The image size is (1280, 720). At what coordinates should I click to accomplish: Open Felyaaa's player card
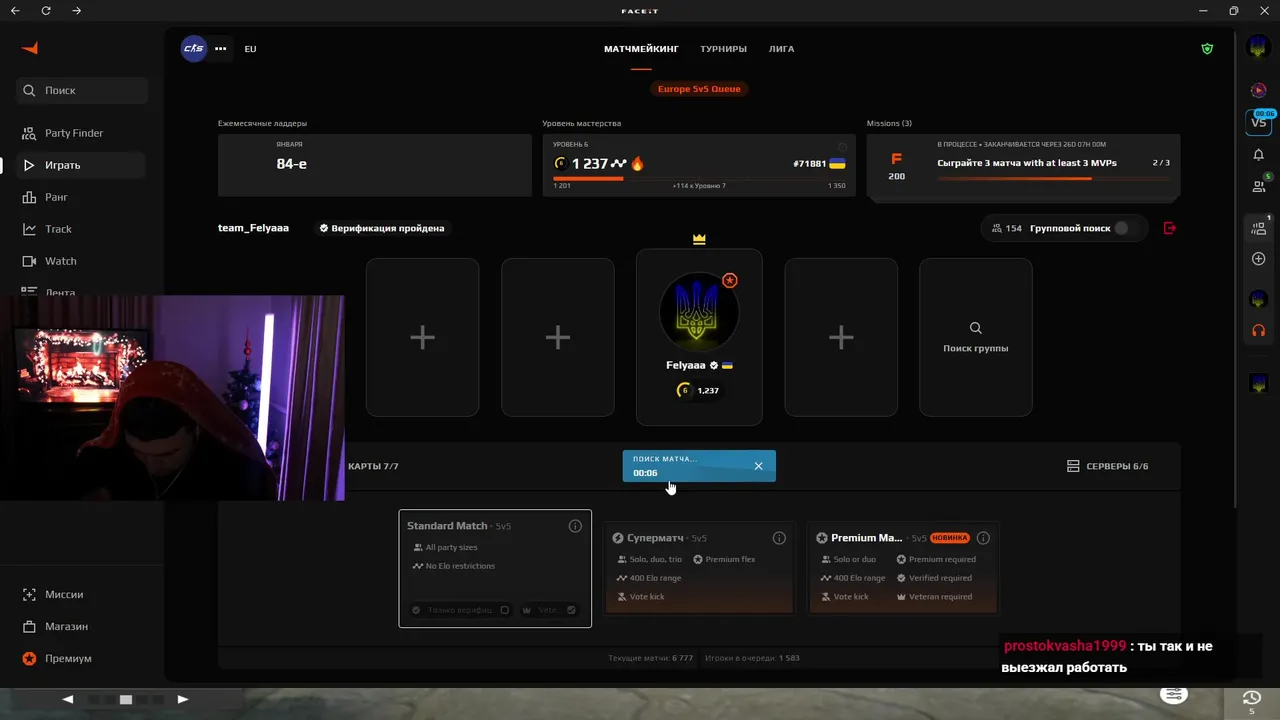tap(699, 337)
